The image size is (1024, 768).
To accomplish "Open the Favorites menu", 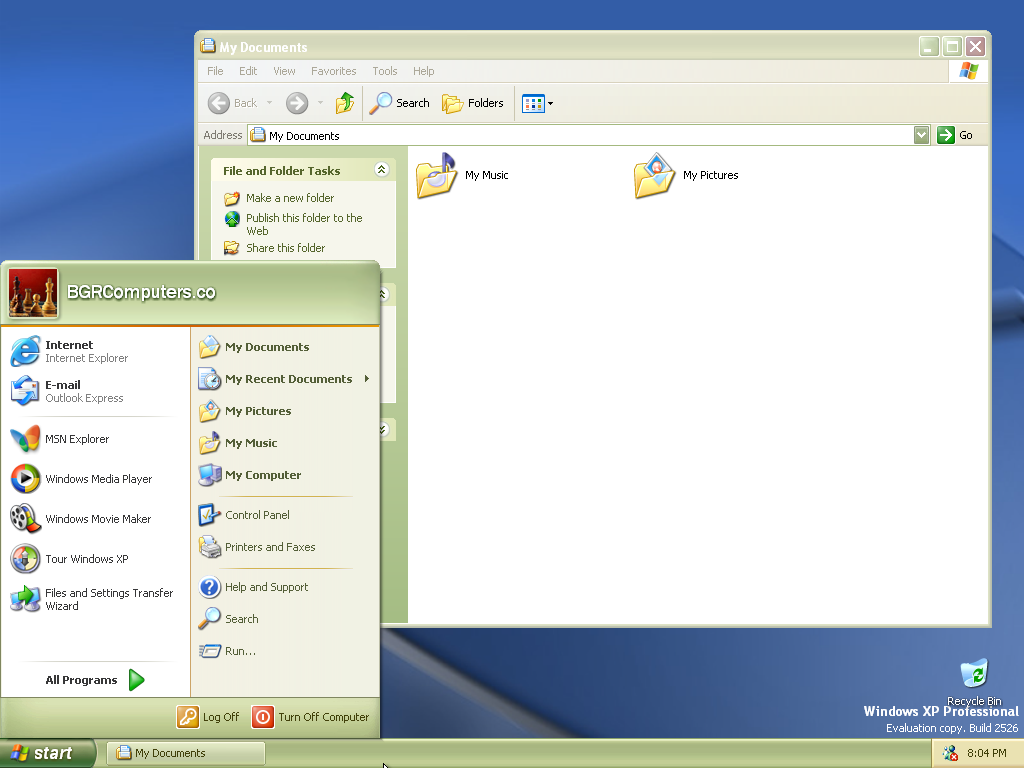I will (333, 71).
